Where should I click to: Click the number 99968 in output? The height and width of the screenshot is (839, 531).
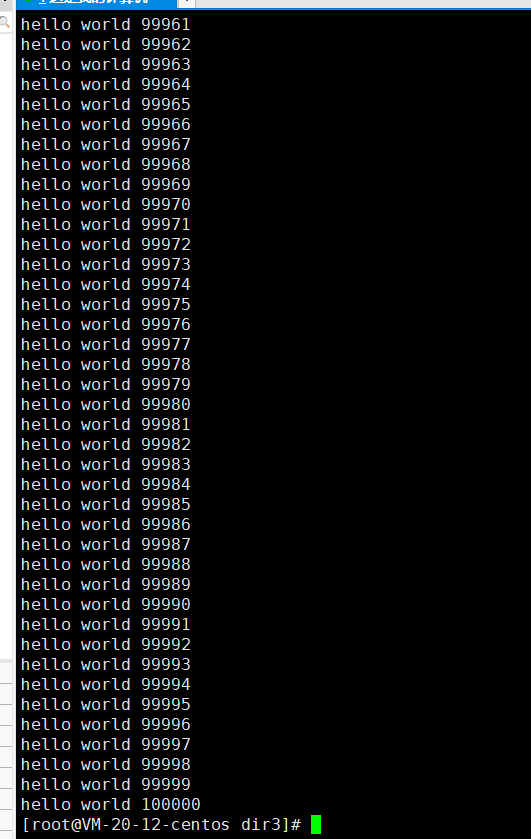pyautogui.click(x=166, y=164)
